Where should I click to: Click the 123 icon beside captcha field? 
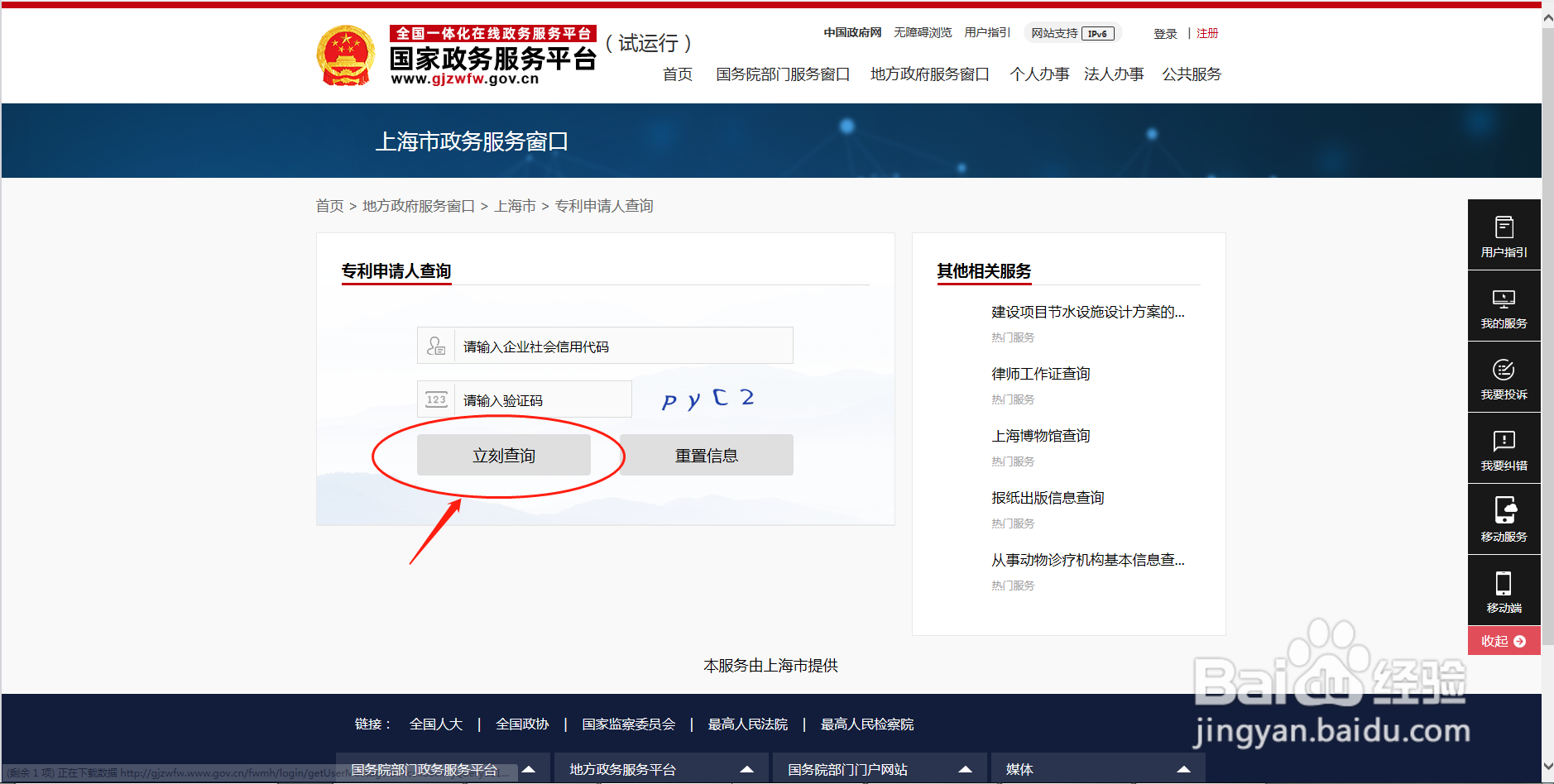click(436, 399)
